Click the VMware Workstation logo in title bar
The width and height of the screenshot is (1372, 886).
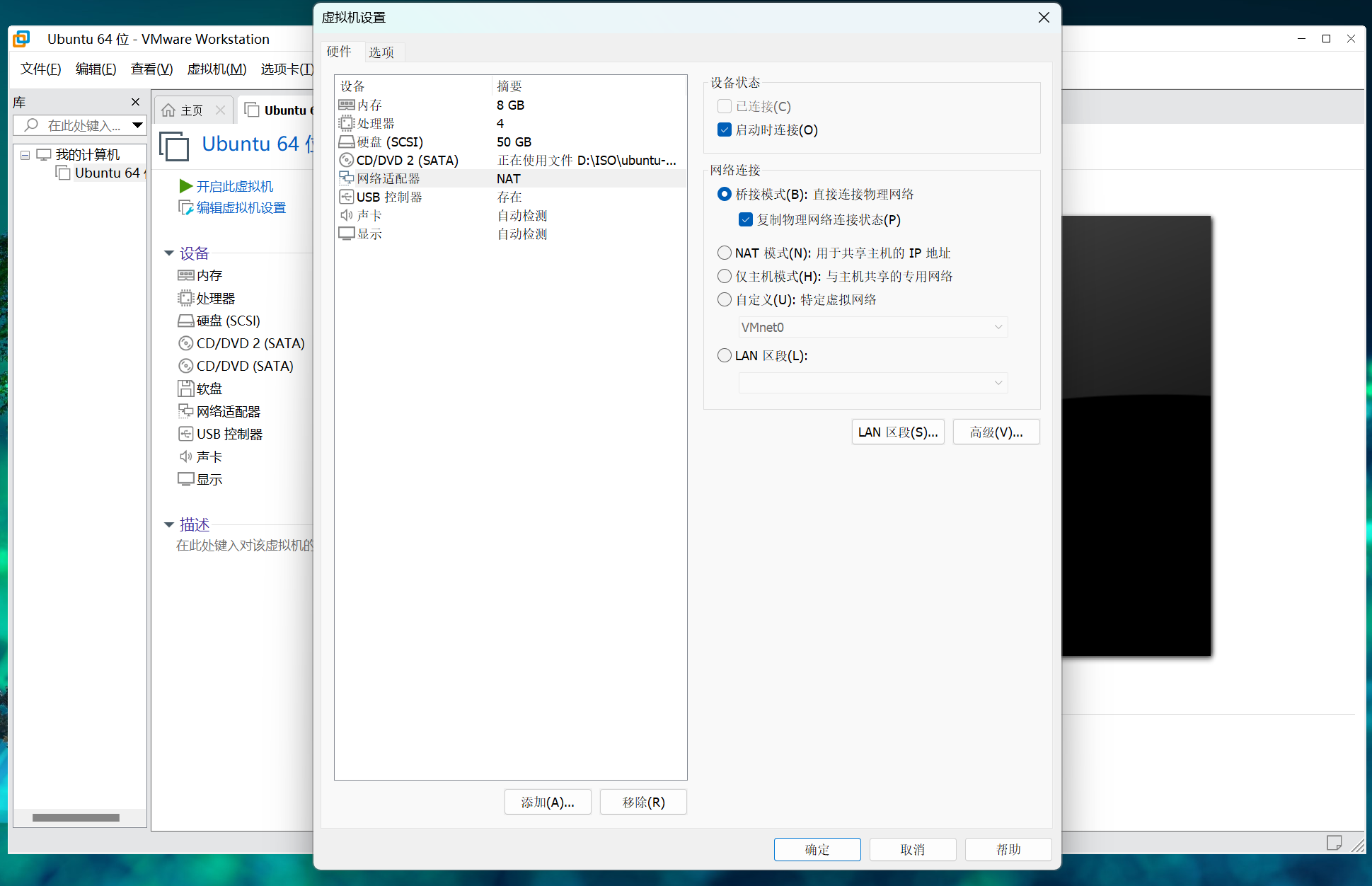click(21, 39)
